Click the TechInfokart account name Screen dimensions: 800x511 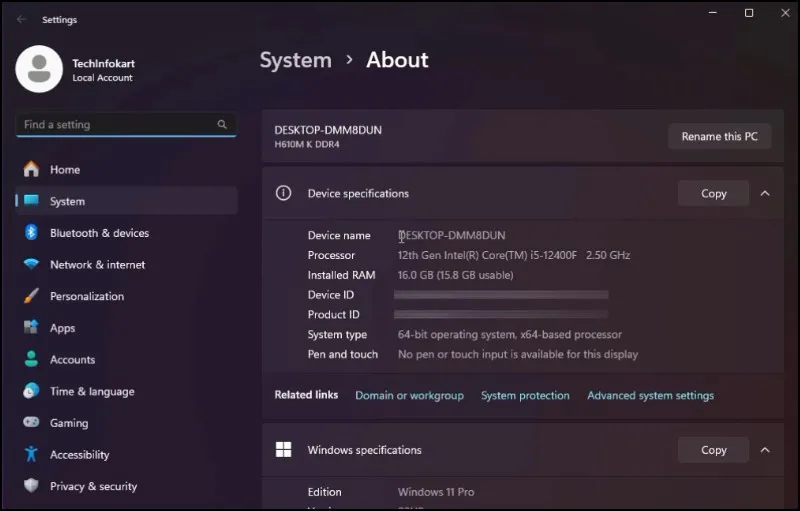104,63
